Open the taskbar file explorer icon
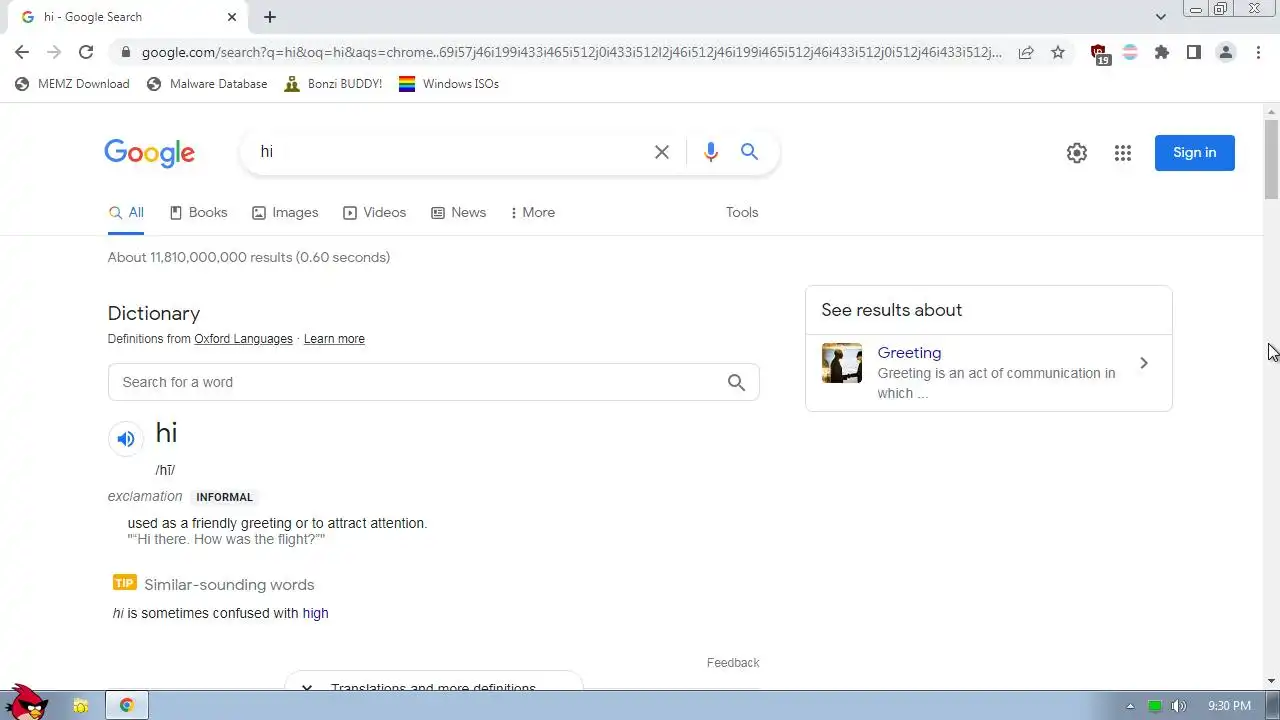Image resolution: width=1280 pixels, height=720 pixels. (x=81, y=706)
